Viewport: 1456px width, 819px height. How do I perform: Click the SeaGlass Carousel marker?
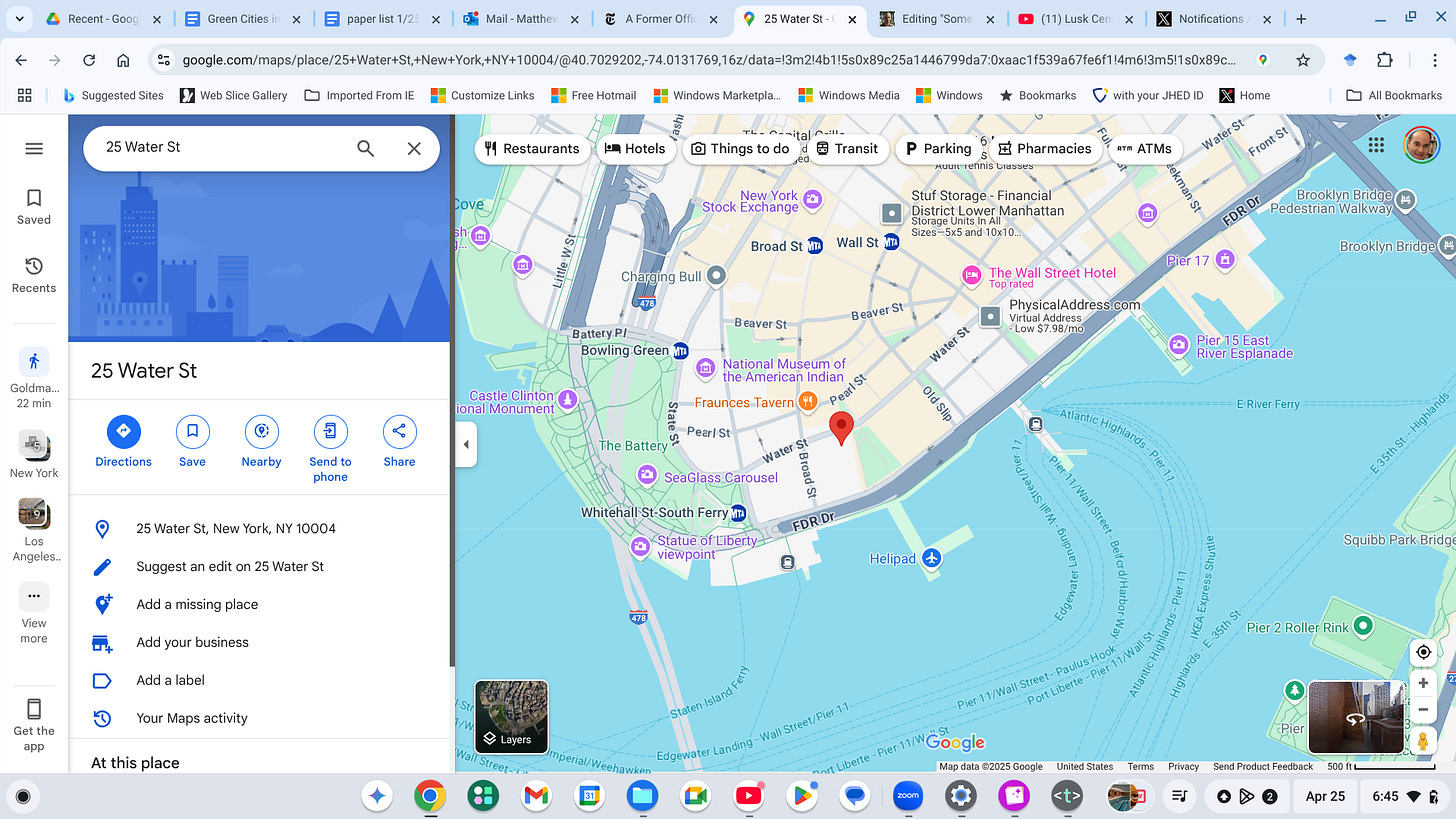click(x=648, y=474)
